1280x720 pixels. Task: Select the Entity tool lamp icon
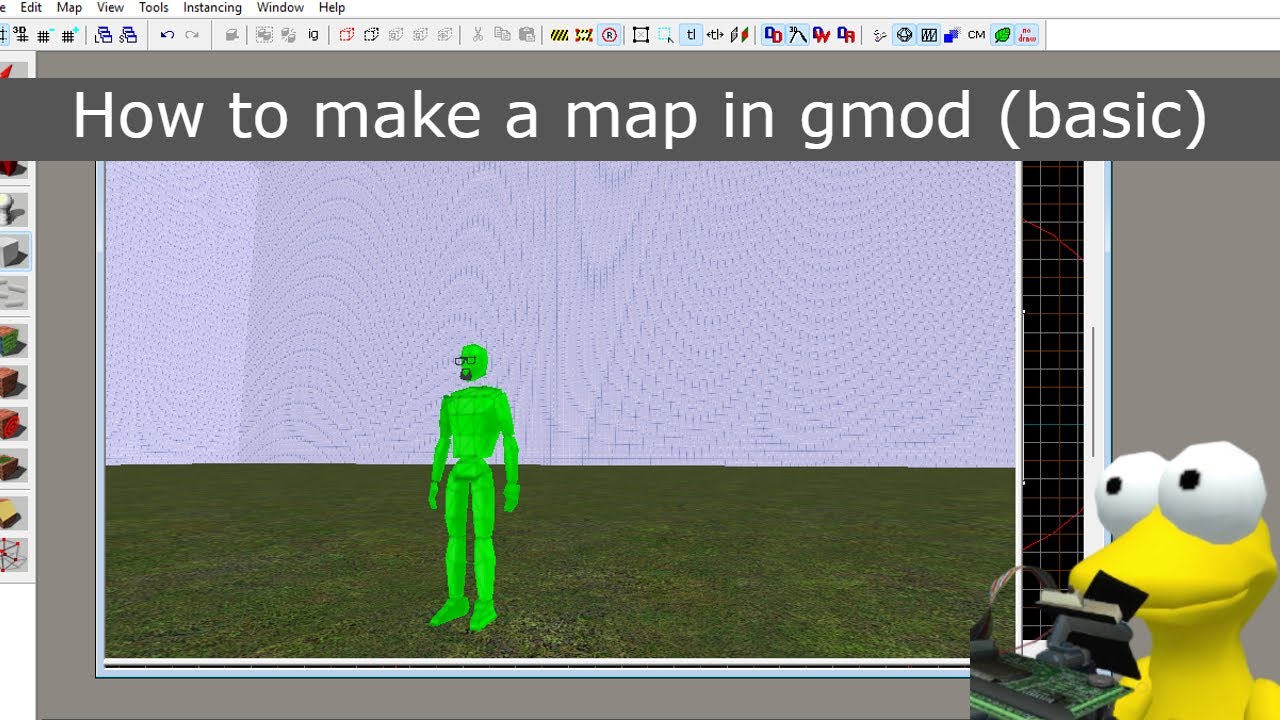pos(13,210)
